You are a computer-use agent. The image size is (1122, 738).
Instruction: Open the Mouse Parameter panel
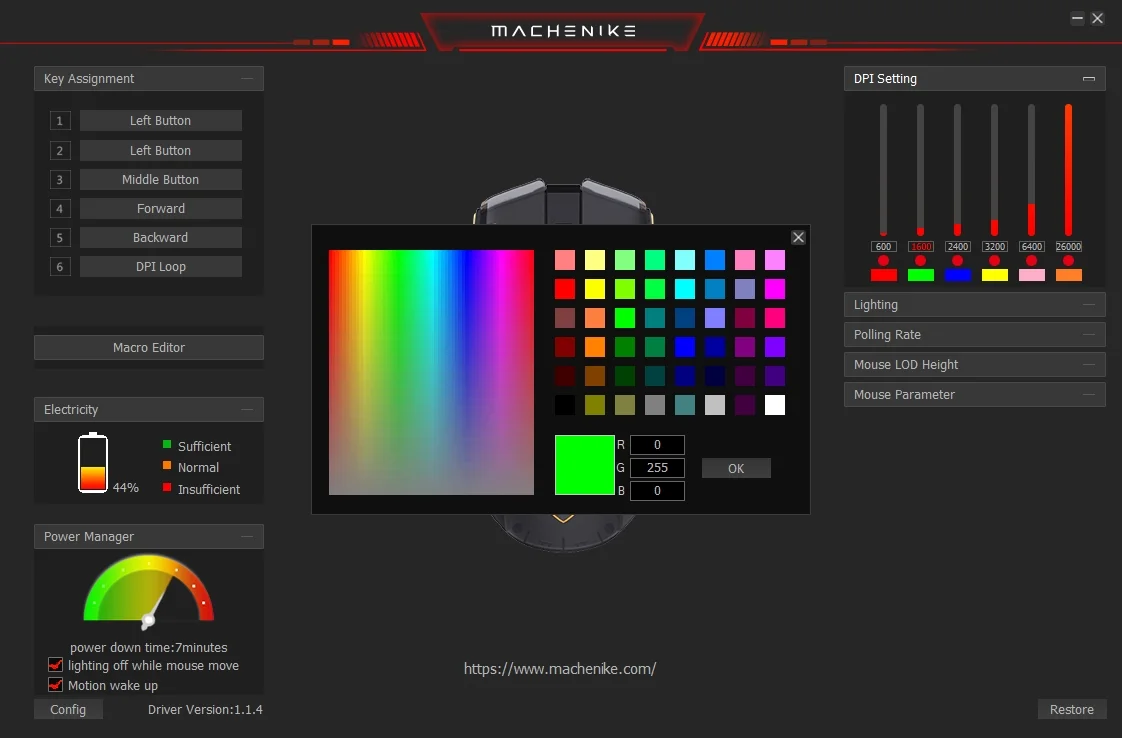coord(974,395)
